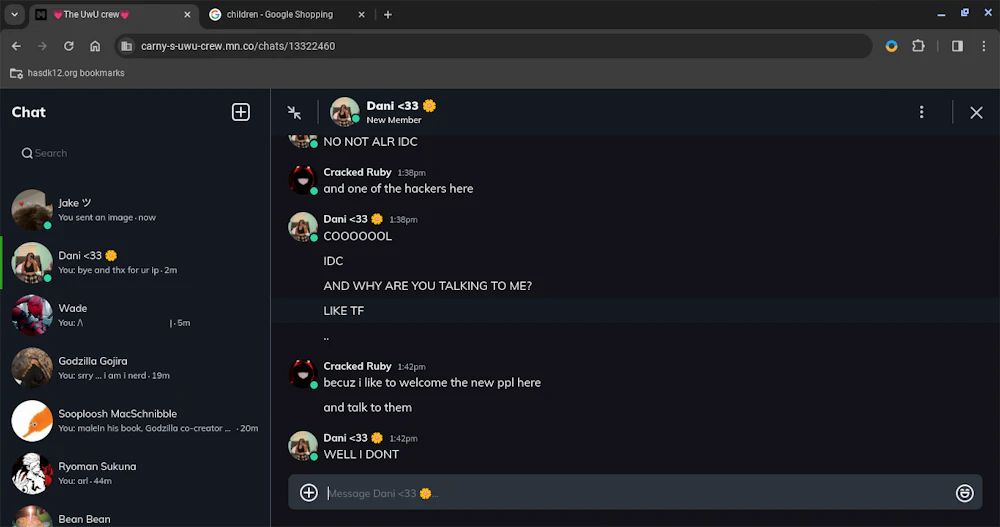Toggle the browser side panel
This screenshot has height=527, width=1000.
(x=957, y=46)
